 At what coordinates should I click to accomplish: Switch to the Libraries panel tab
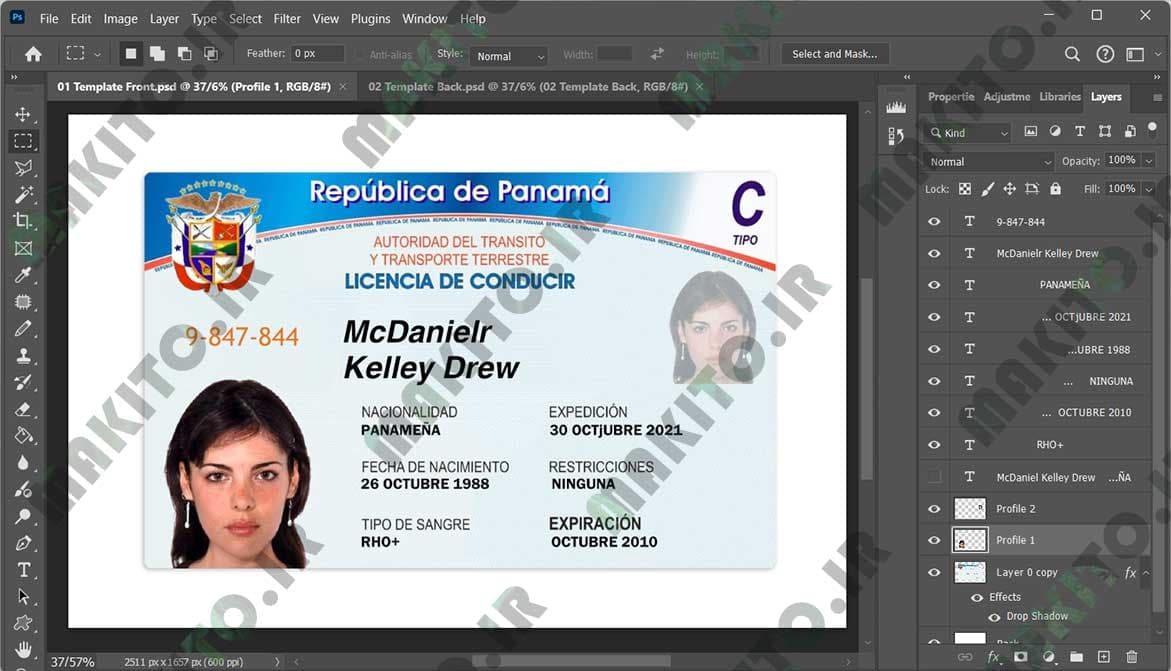pyautogui.click(x=1060, y=96)
